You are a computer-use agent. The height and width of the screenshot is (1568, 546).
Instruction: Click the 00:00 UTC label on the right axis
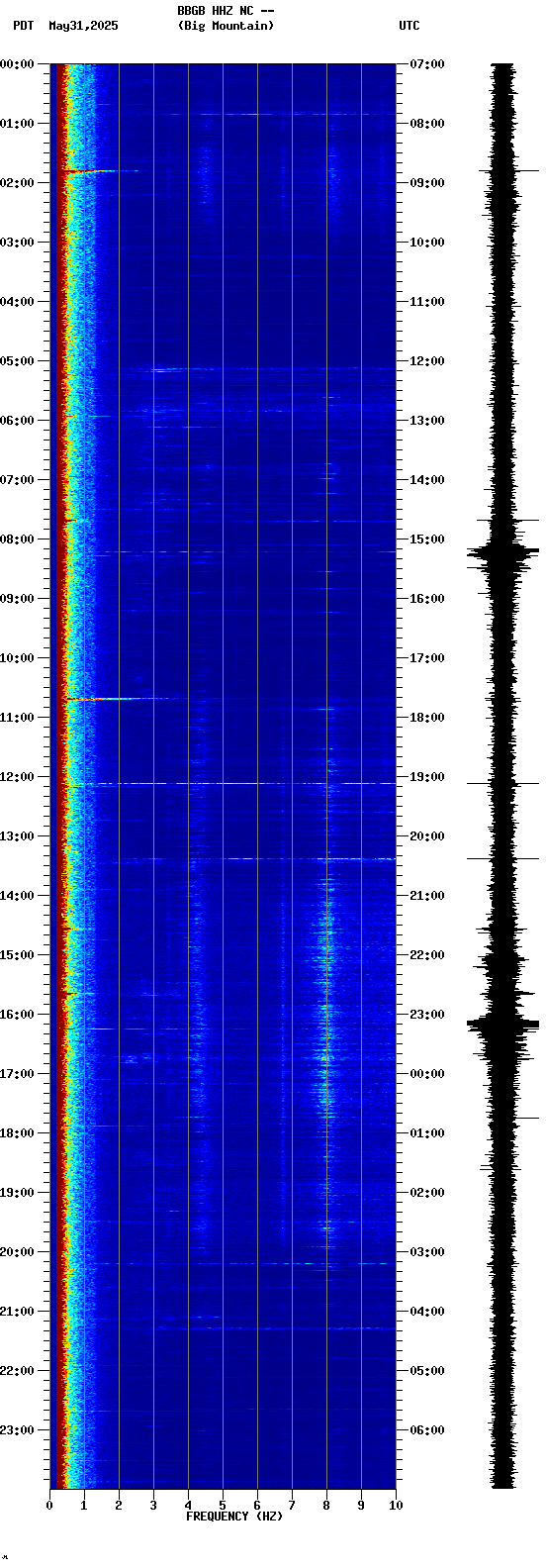[427, 1074]
